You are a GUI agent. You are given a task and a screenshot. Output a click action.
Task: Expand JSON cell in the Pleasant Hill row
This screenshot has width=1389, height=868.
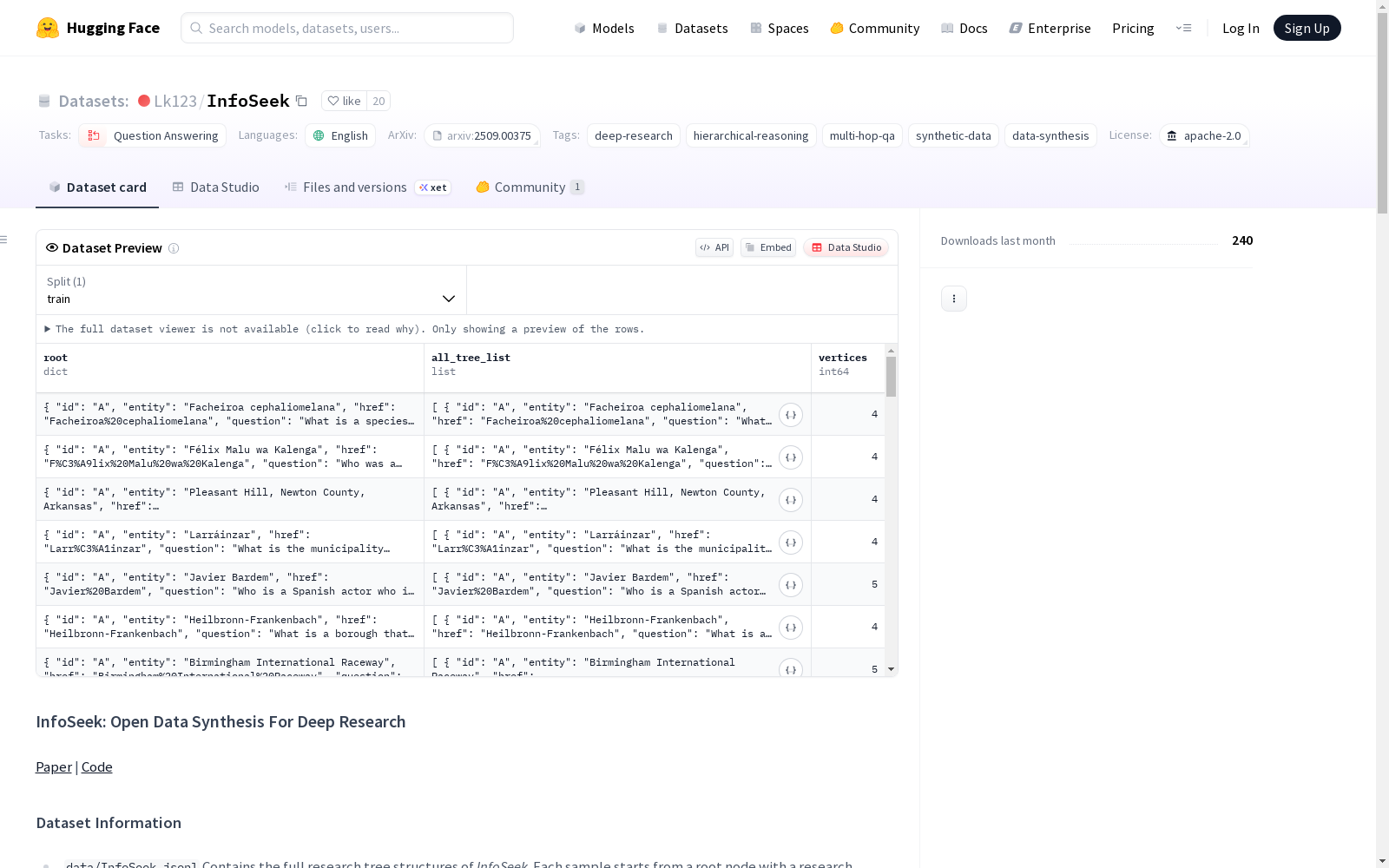click(790, 500)
